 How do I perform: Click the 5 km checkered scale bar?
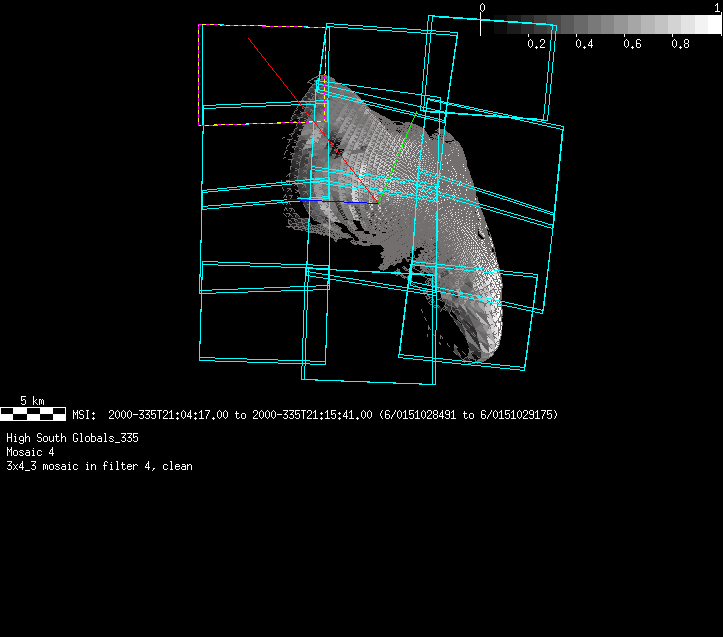33,413
